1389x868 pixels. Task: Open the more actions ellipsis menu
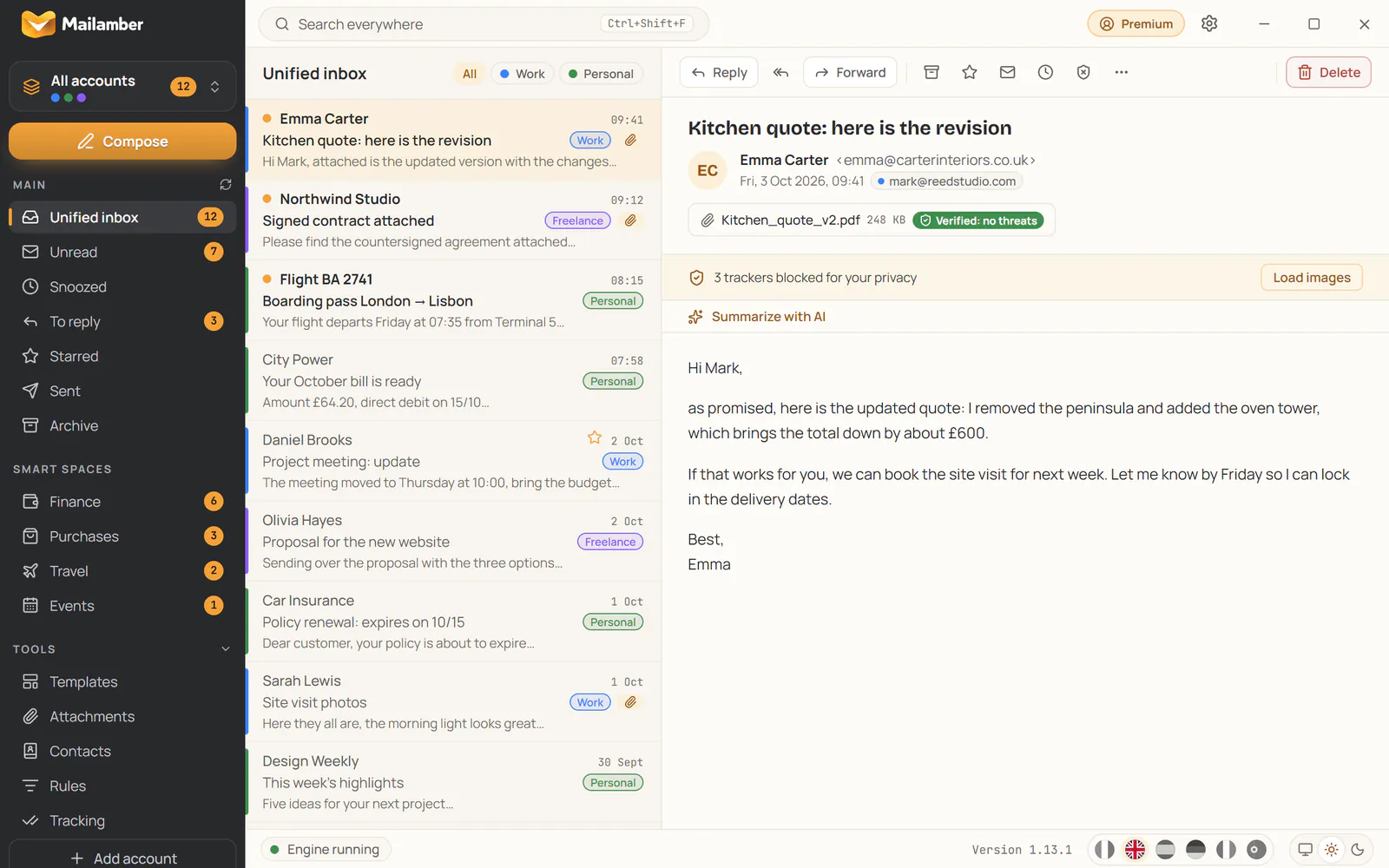tap(1122, 73)
